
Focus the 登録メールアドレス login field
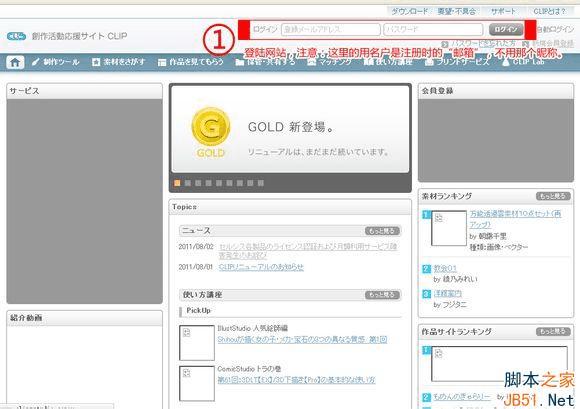click(331, 29)
